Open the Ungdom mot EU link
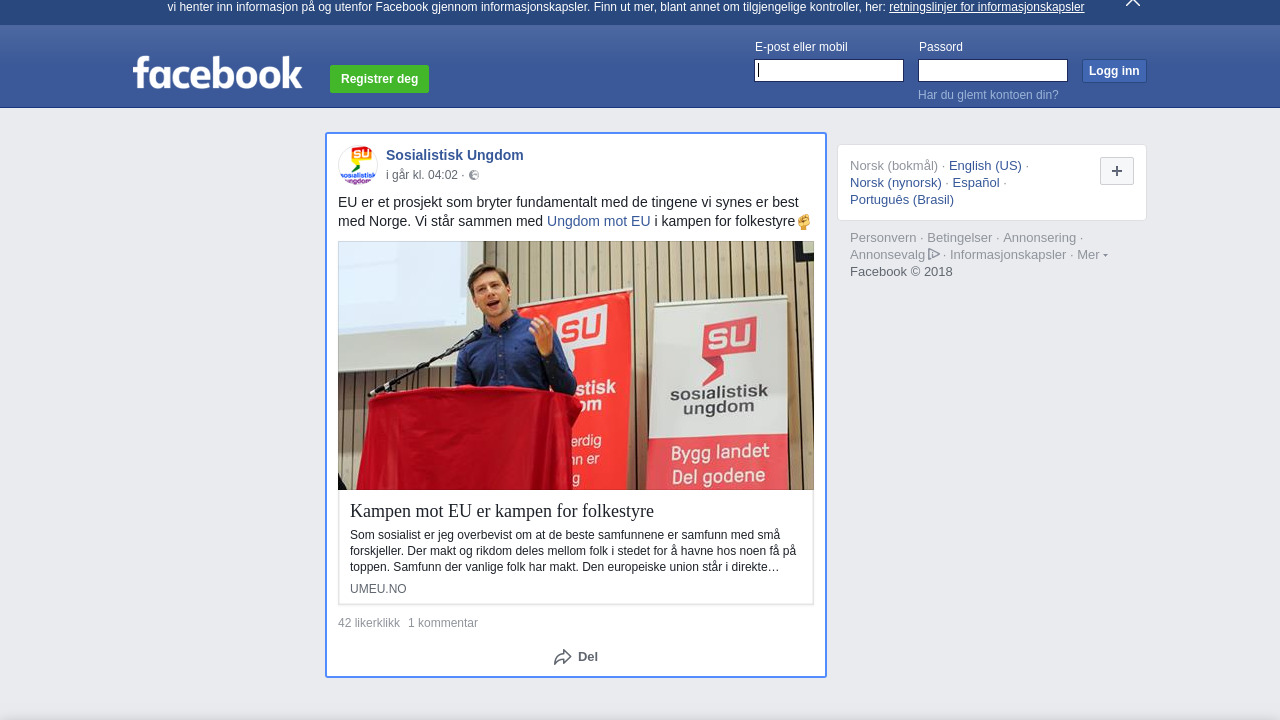 [x=599, y=221]
